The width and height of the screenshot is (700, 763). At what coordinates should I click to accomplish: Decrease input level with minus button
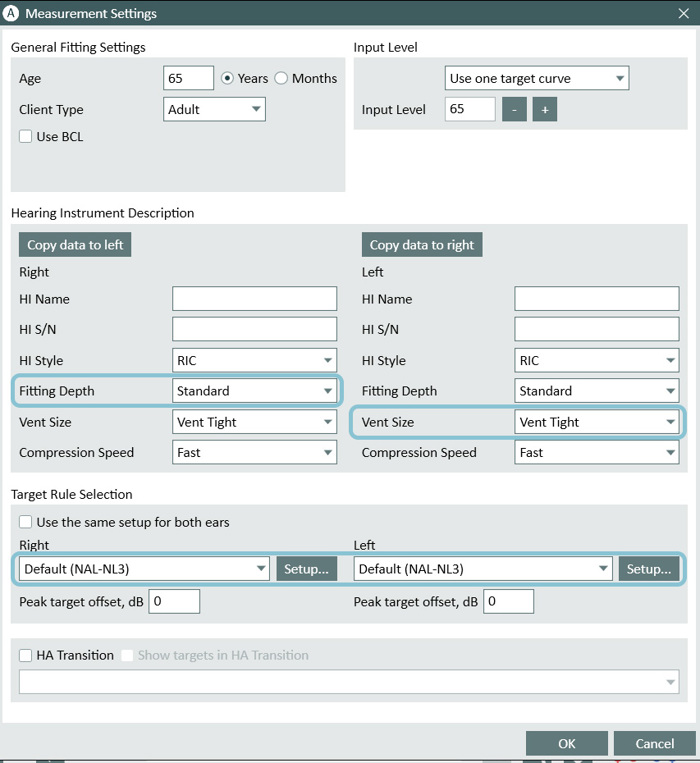[x=514, y=109]
